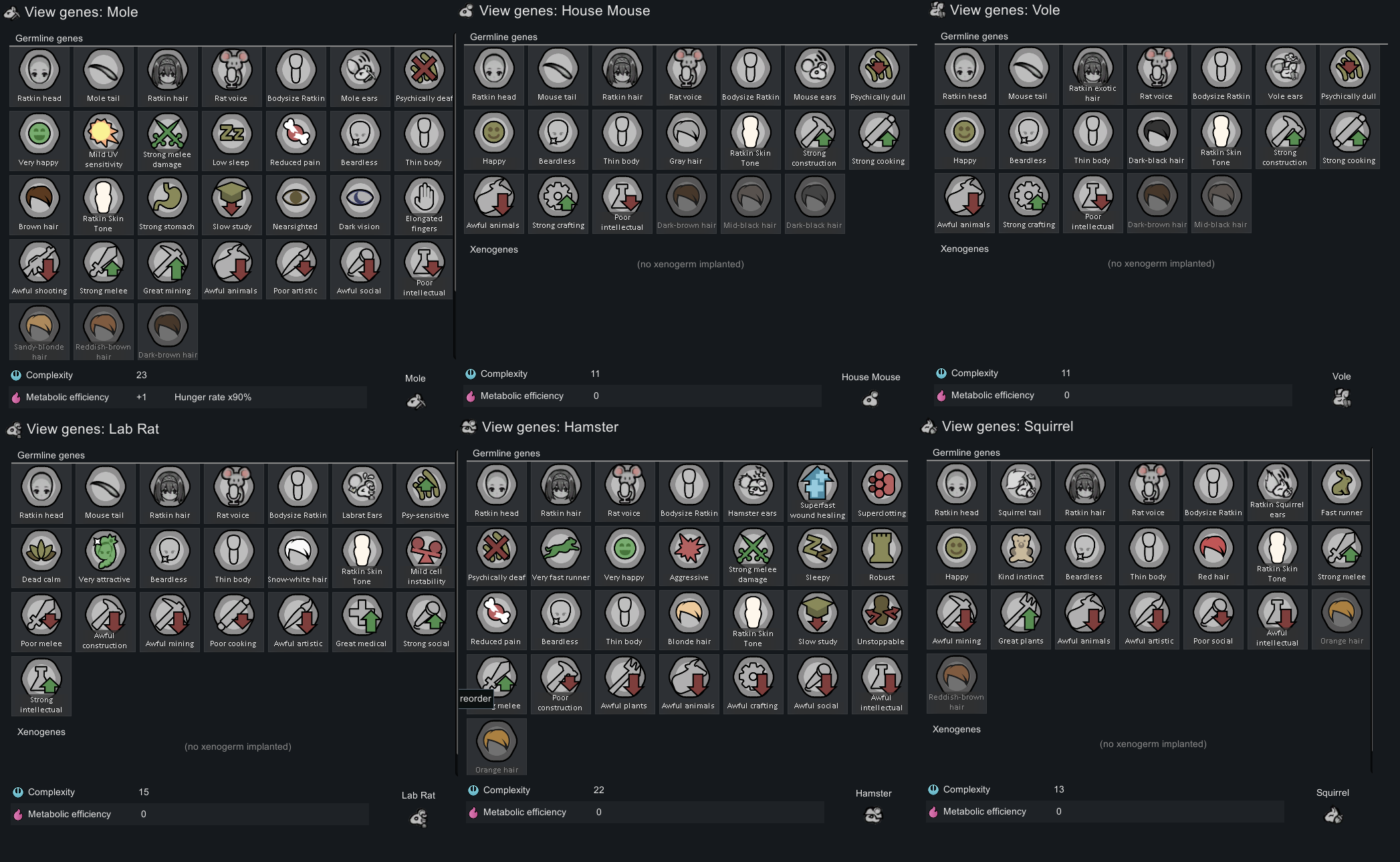Click the Mole xenotype icon at bottom

[415, 402]
